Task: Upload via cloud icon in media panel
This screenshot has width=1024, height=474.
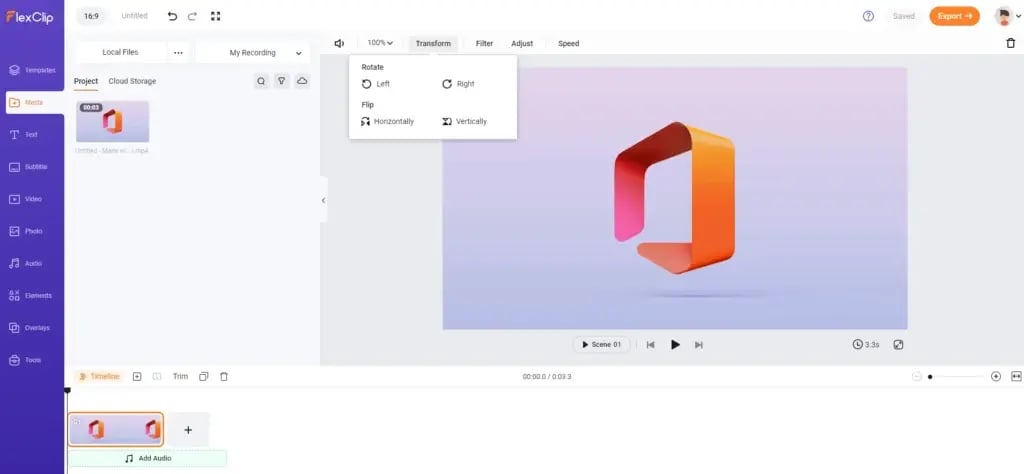Action: 302,81
